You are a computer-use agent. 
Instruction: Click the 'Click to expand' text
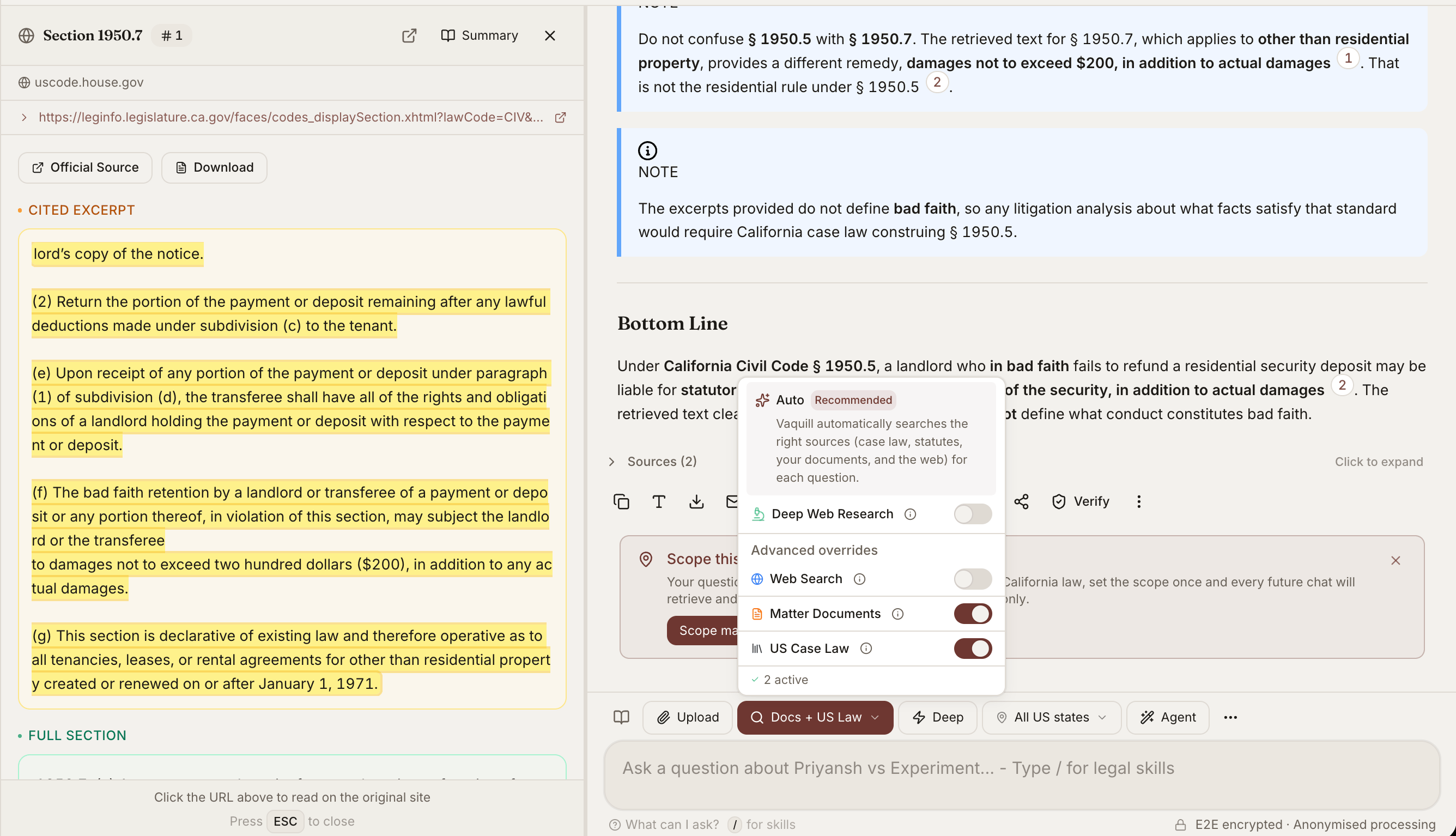[1379, 462]
